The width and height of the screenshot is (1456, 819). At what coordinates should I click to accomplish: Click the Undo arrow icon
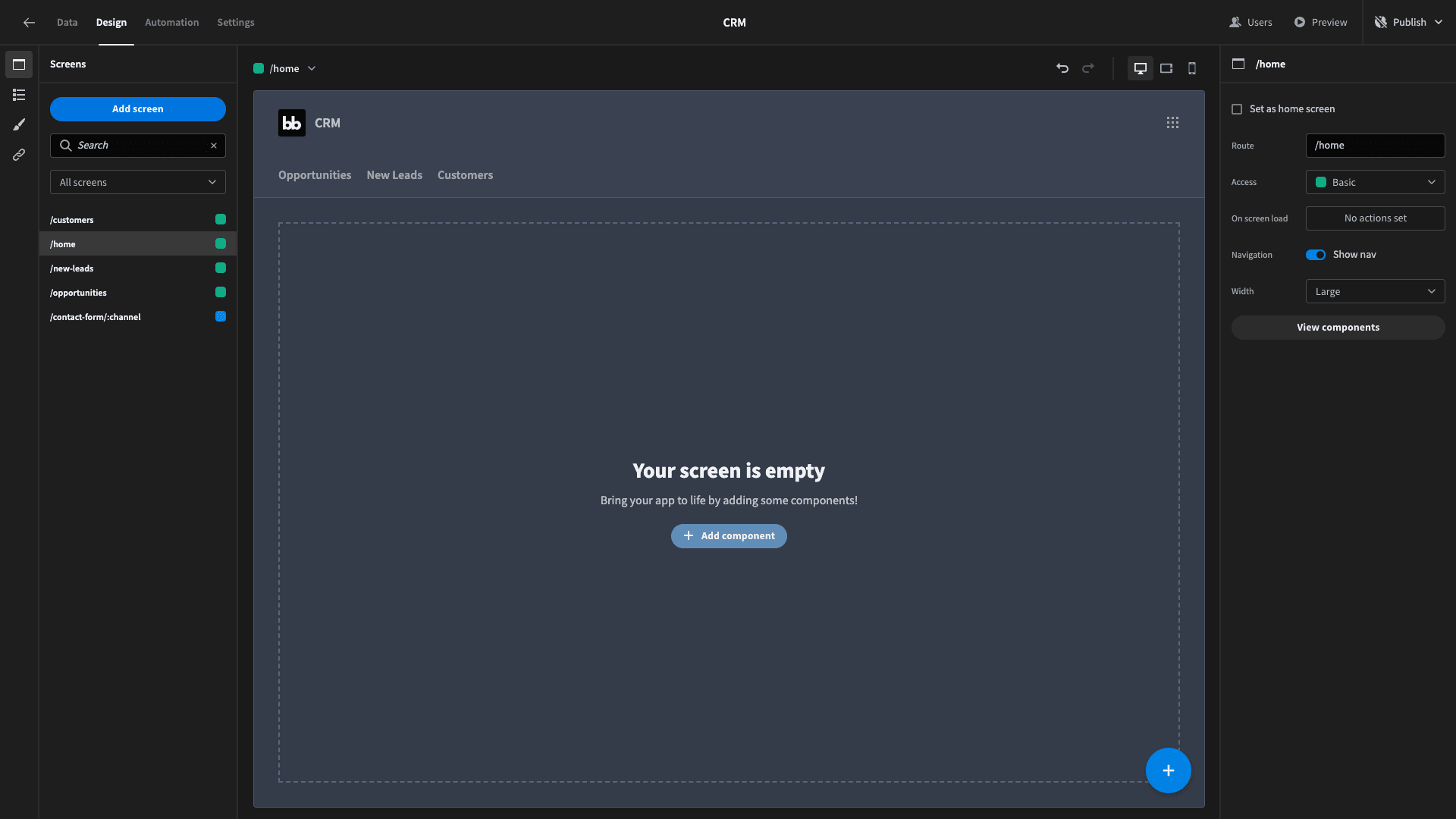click(x=1062, y=68)
